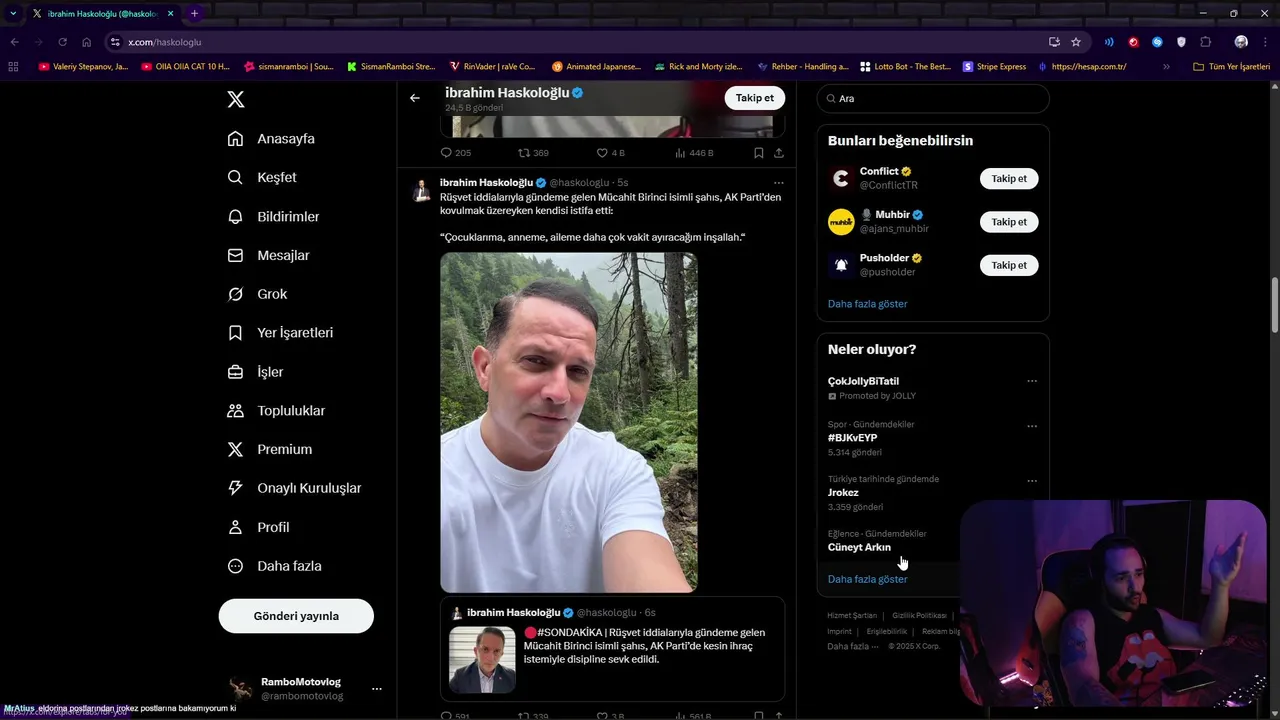Image resolution: width=1280 pixels, height=720 pixels.
Task: Open Yer İşaretleri bookmark icon
Action: click(235, 332)
